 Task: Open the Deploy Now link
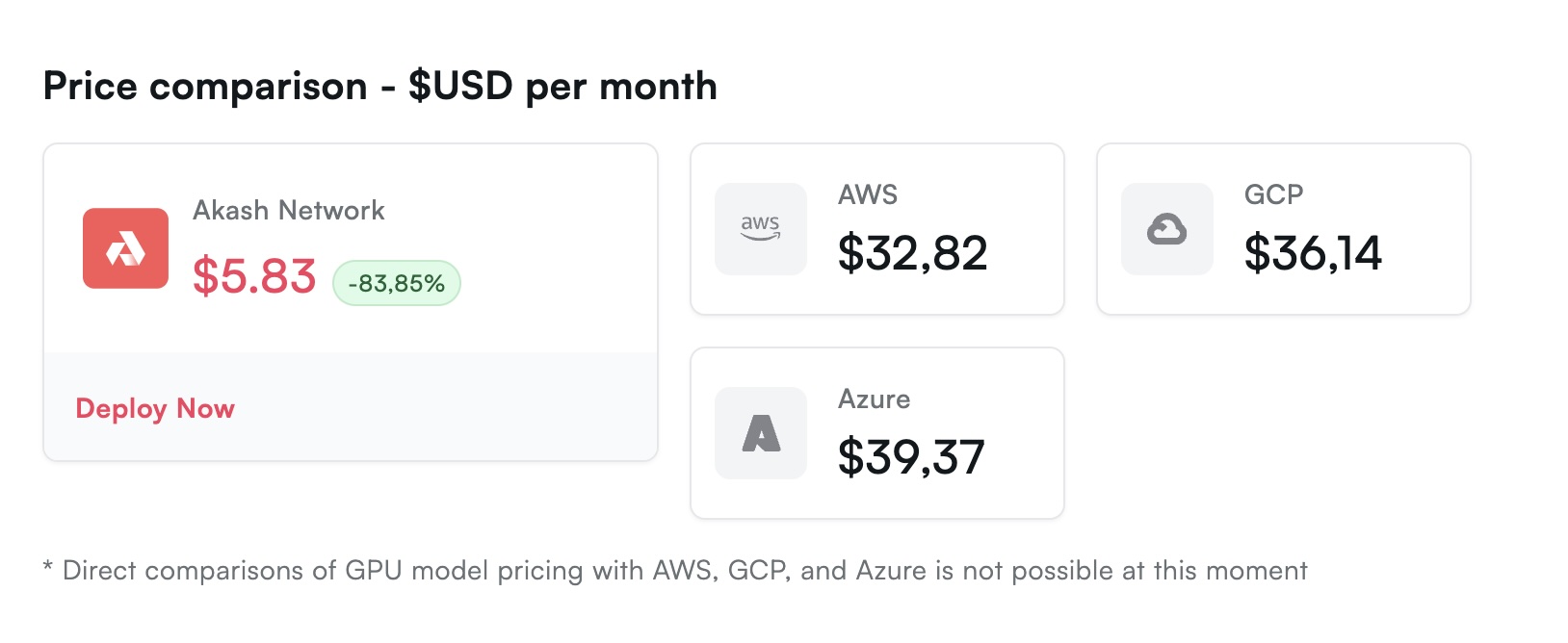(155, 409)
